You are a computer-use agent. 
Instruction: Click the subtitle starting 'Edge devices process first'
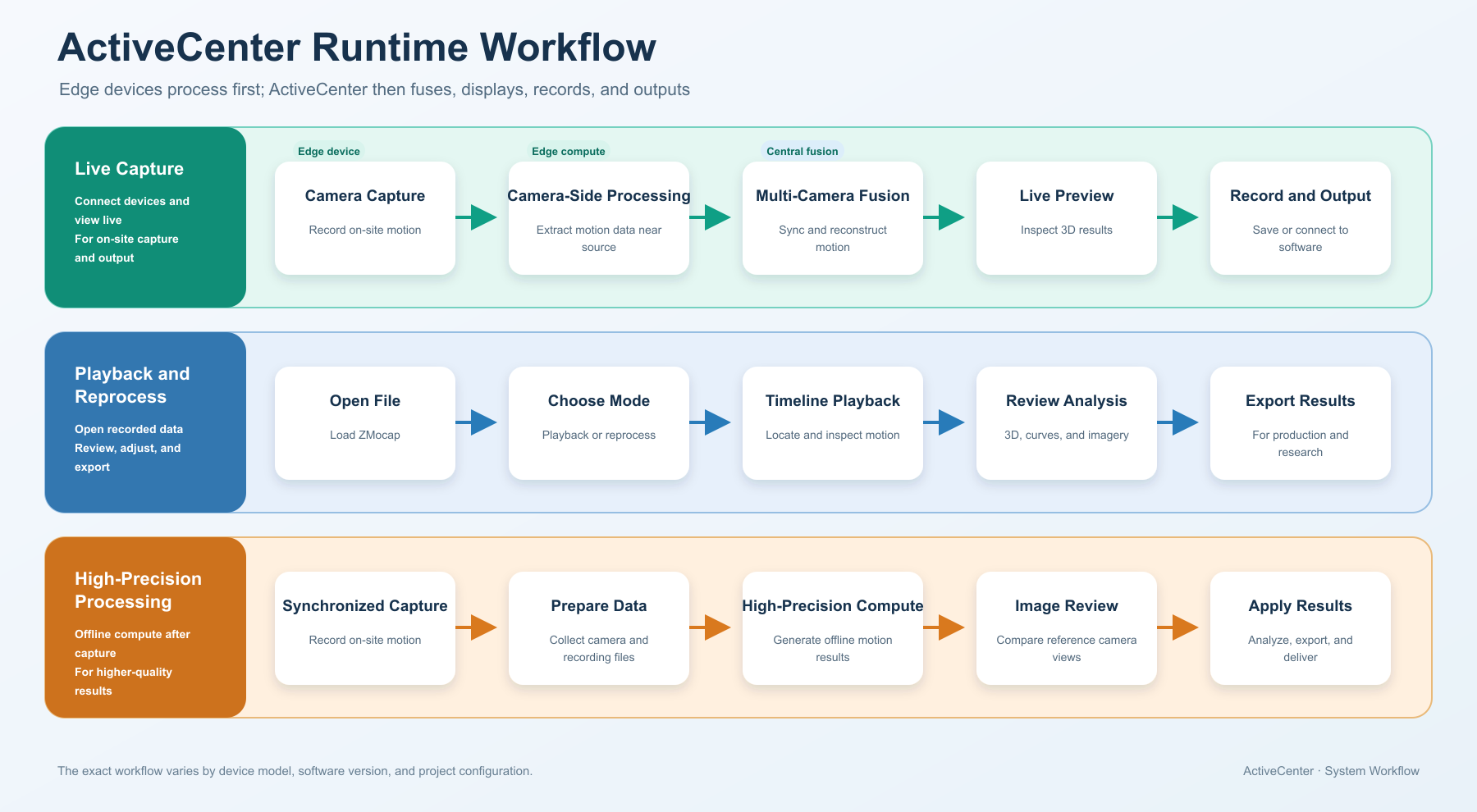pos(374,89)
